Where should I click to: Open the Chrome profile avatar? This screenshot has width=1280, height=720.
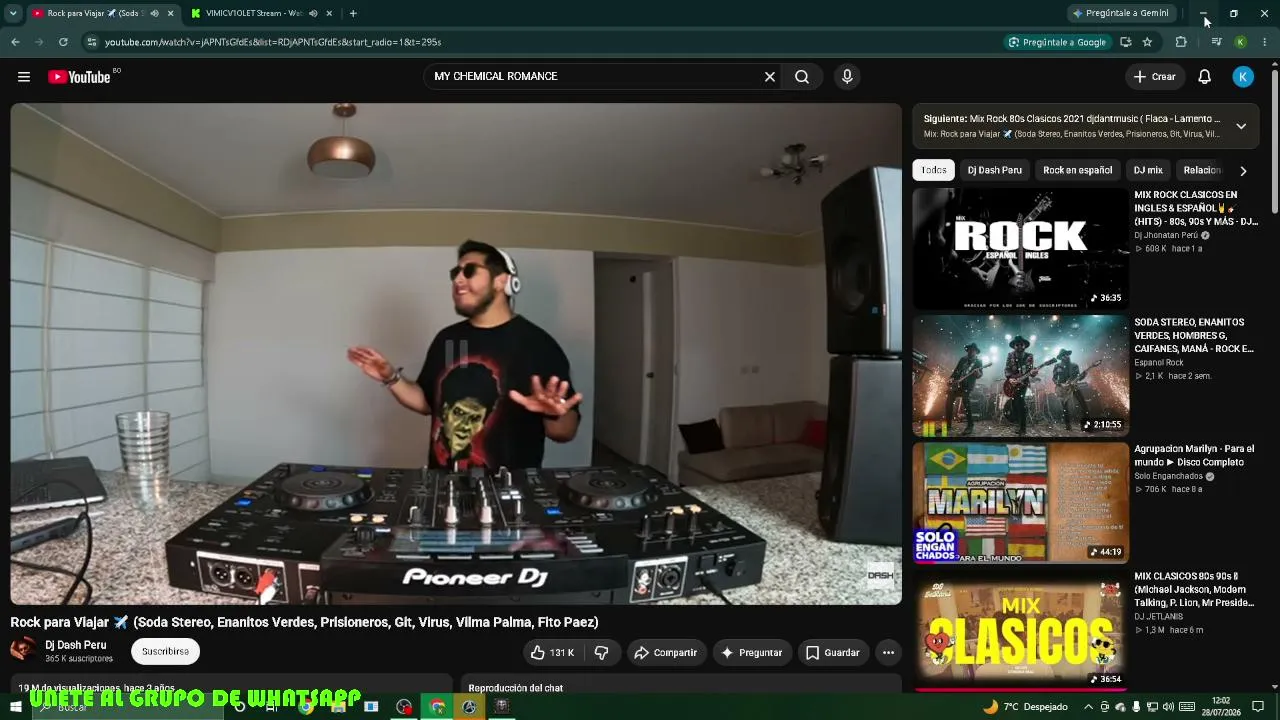tap(1240, 42)
